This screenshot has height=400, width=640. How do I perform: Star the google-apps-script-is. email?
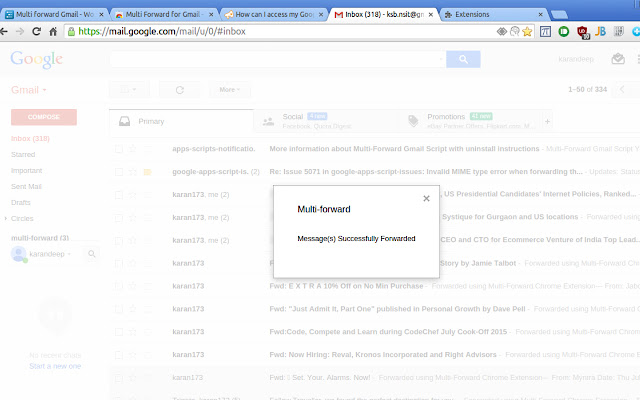point(132,172)
